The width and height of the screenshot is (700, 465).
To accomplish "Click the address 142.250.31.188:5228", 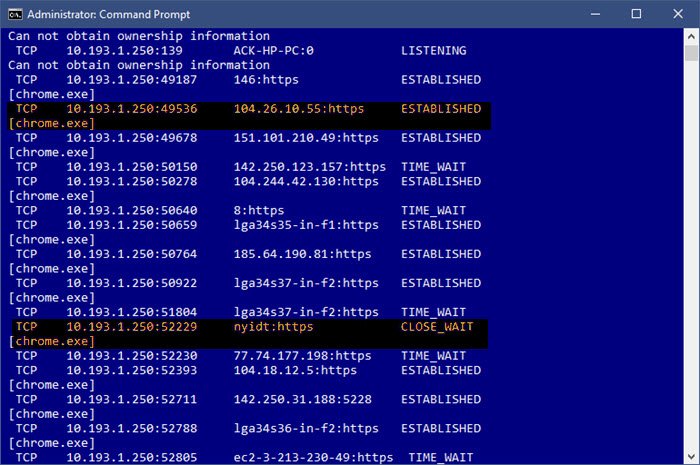I will [302, 399].
